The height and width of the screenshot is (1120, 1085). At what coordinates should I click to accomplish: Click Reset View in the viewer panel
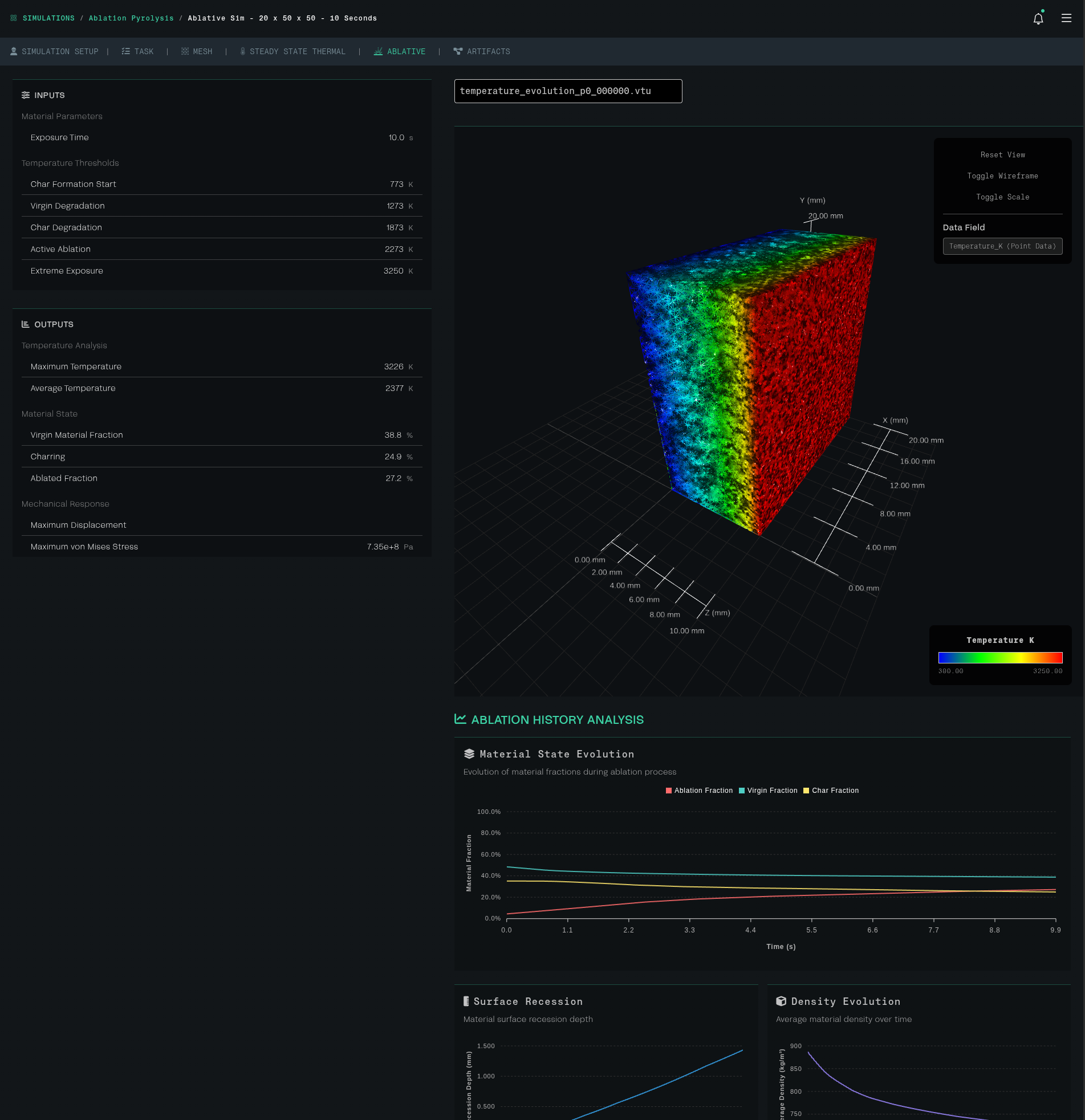(1003, 154)
